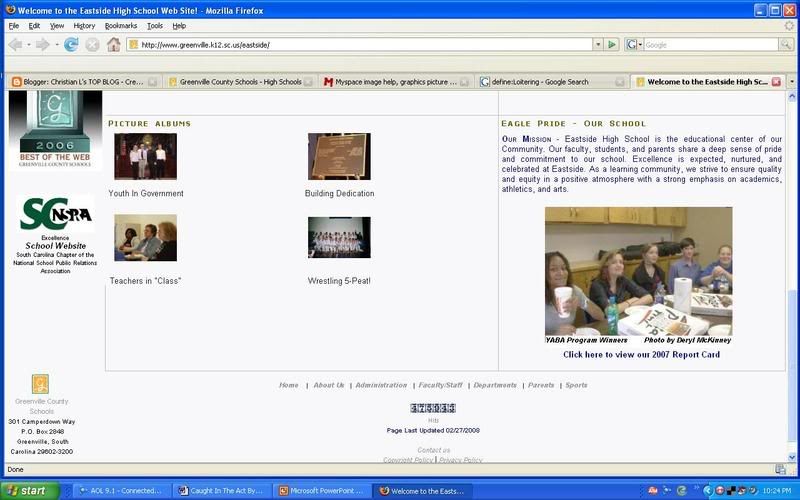
Task: Close the Welcome to the Eastside tab
Action: click(x=776, y=82)
